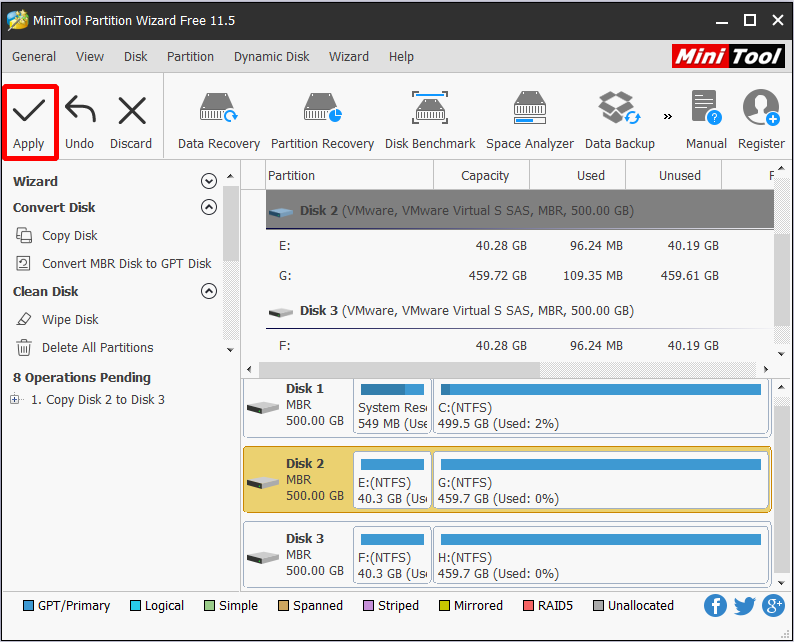Viewport: 794px width, 642px height.
Task: Choose Copy Disk in the sidebar
Action: click(x=57, y=235)
